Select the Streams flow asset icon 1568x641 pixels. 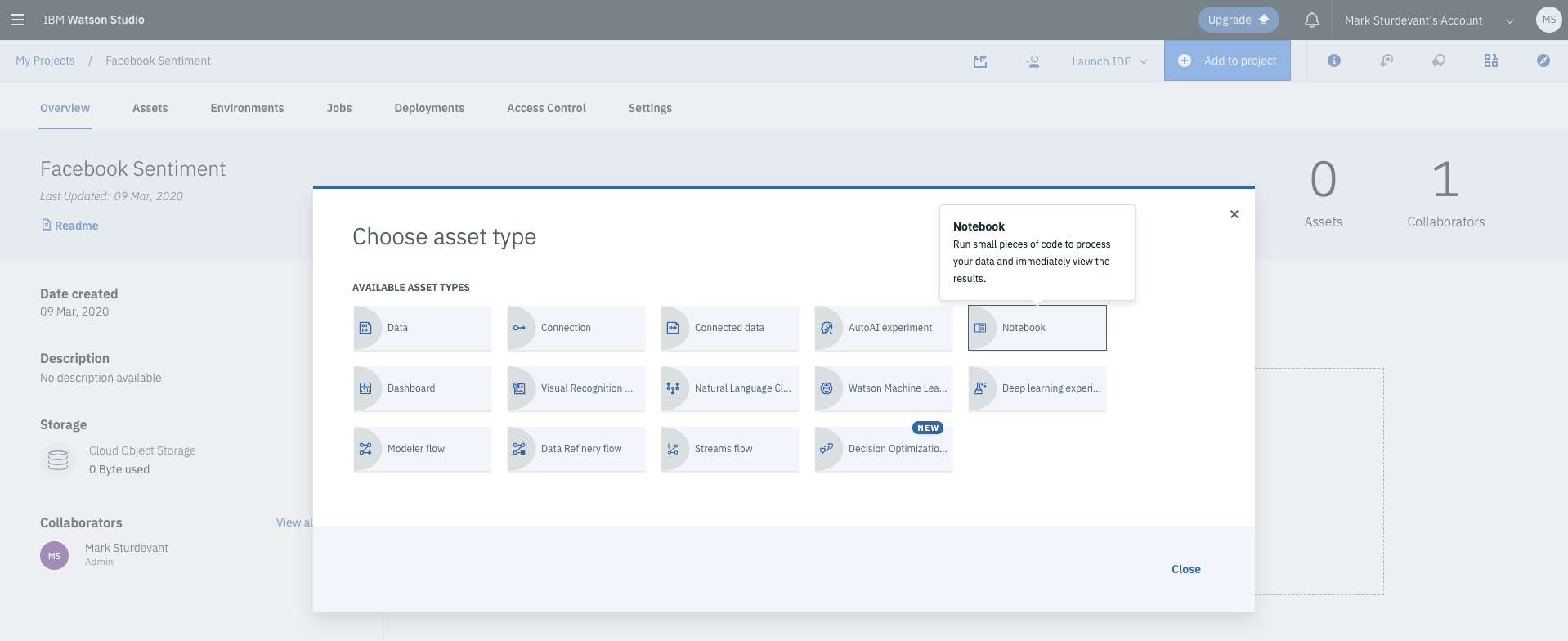point(673,449)
